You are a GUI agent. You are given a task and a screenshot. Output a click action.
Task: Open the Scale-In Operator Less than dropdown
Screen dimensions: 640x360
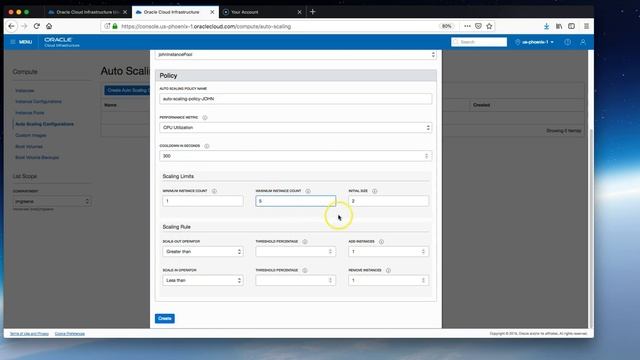pyautogui.click(x=203, y=280)
